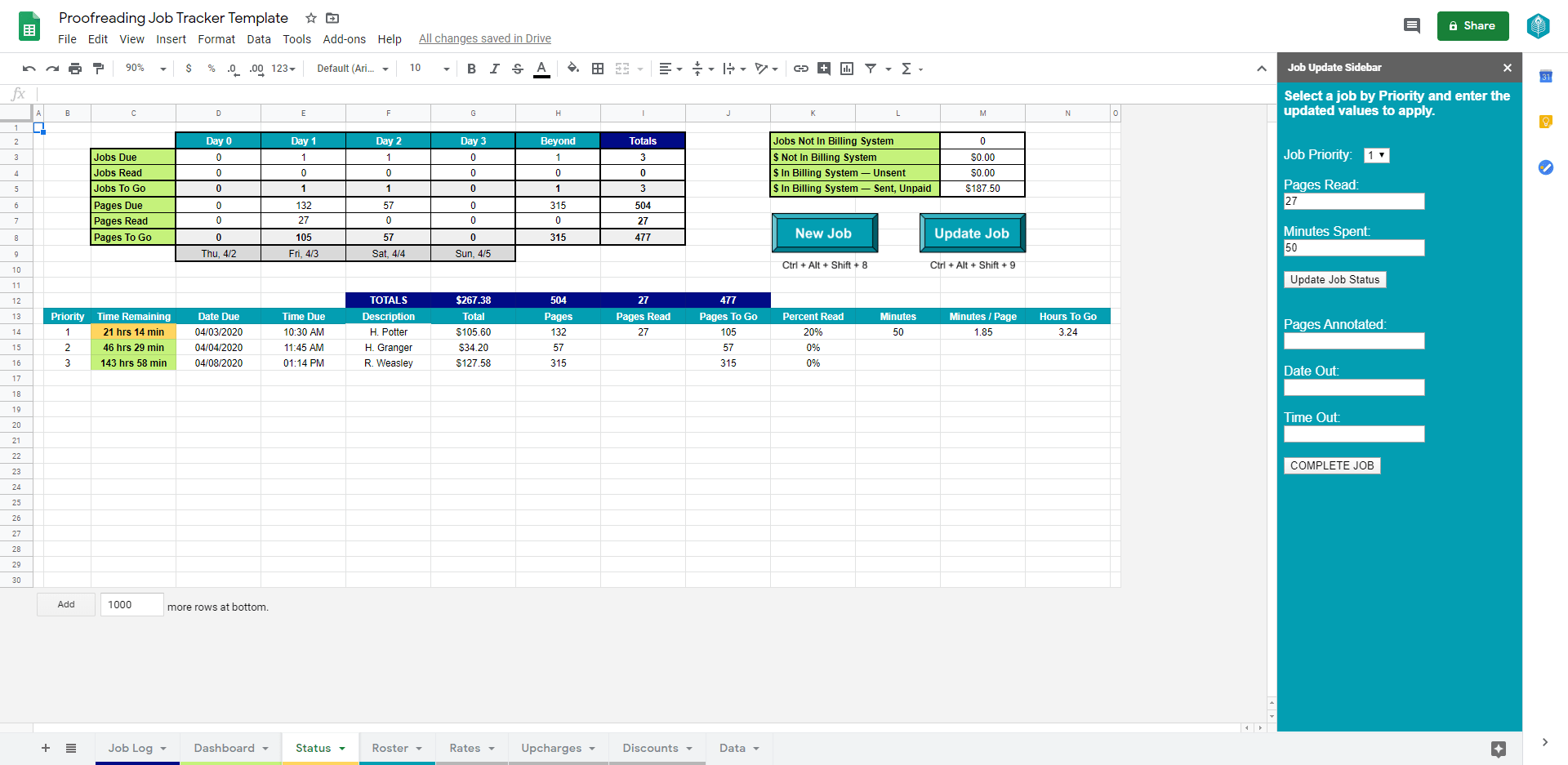Open Google Keep side panel icon

point(1545,122)
